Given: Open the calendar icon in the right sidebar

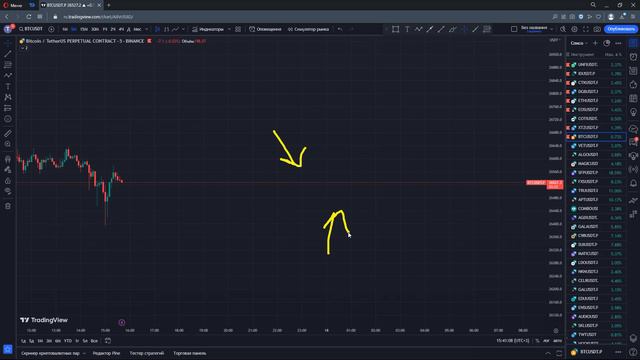Looking at the screenshot, I should click(633, 98).
